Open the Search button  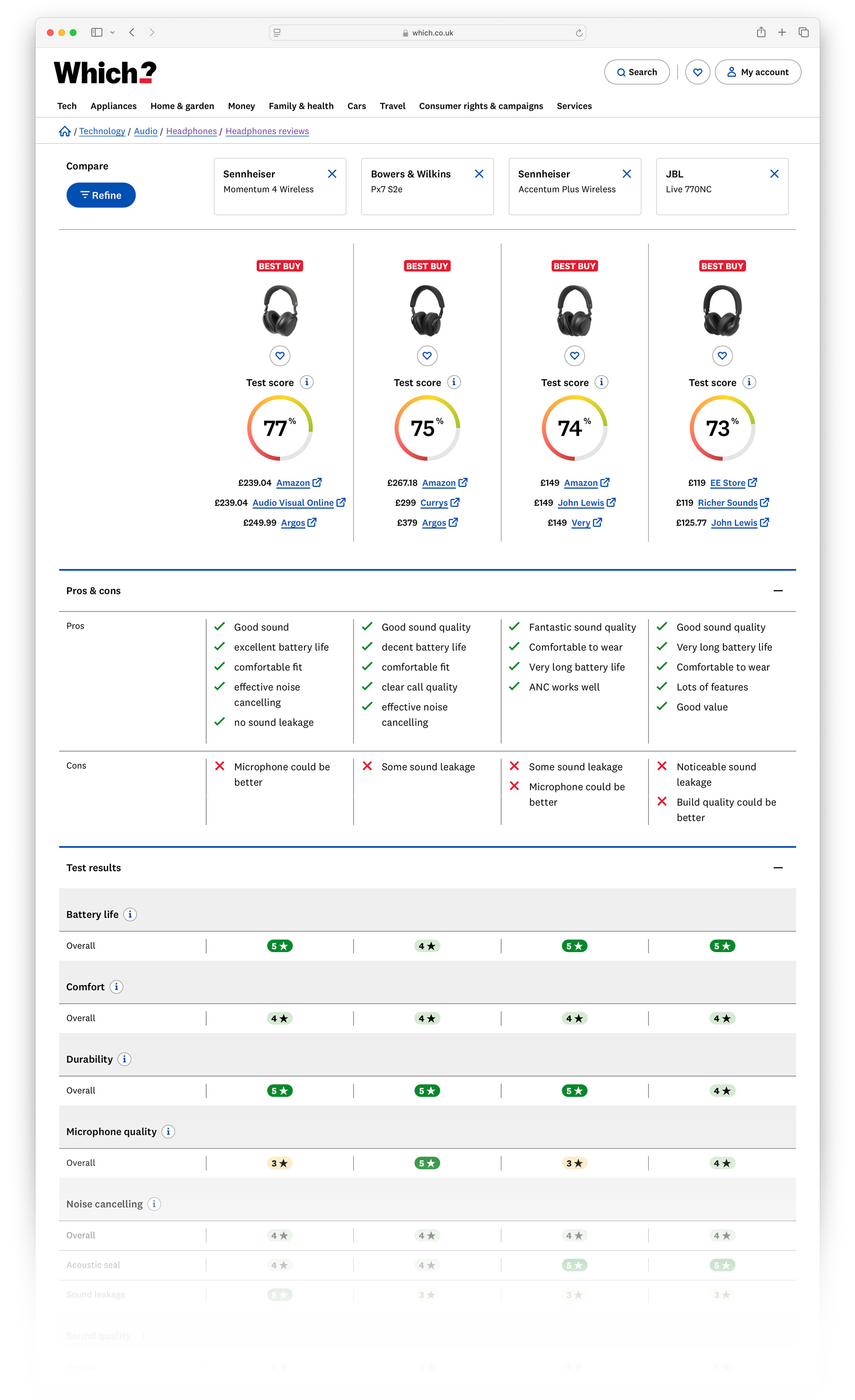coord(637,72)
